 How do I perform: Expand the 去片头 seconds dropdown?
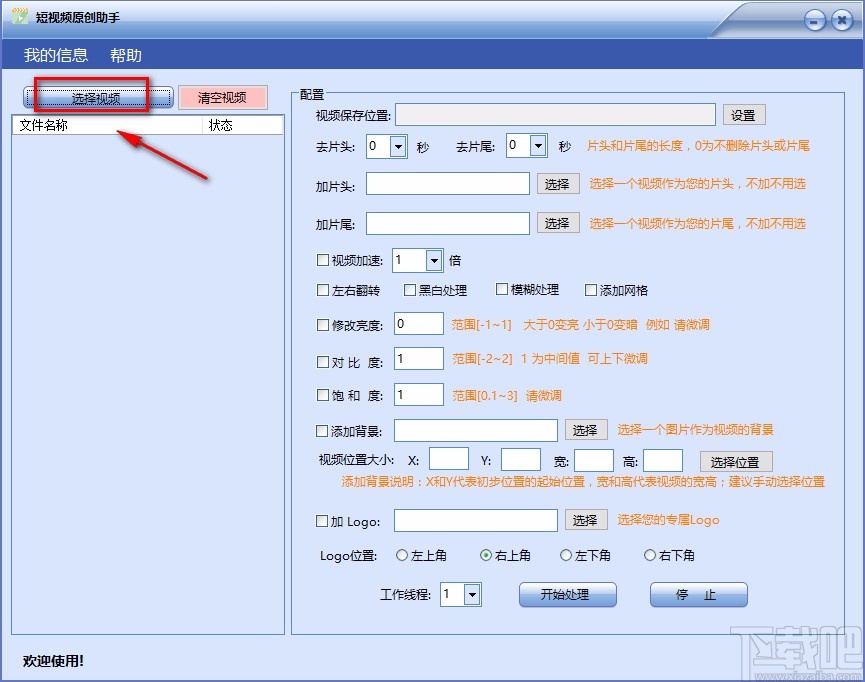click(x=398, y=147)
